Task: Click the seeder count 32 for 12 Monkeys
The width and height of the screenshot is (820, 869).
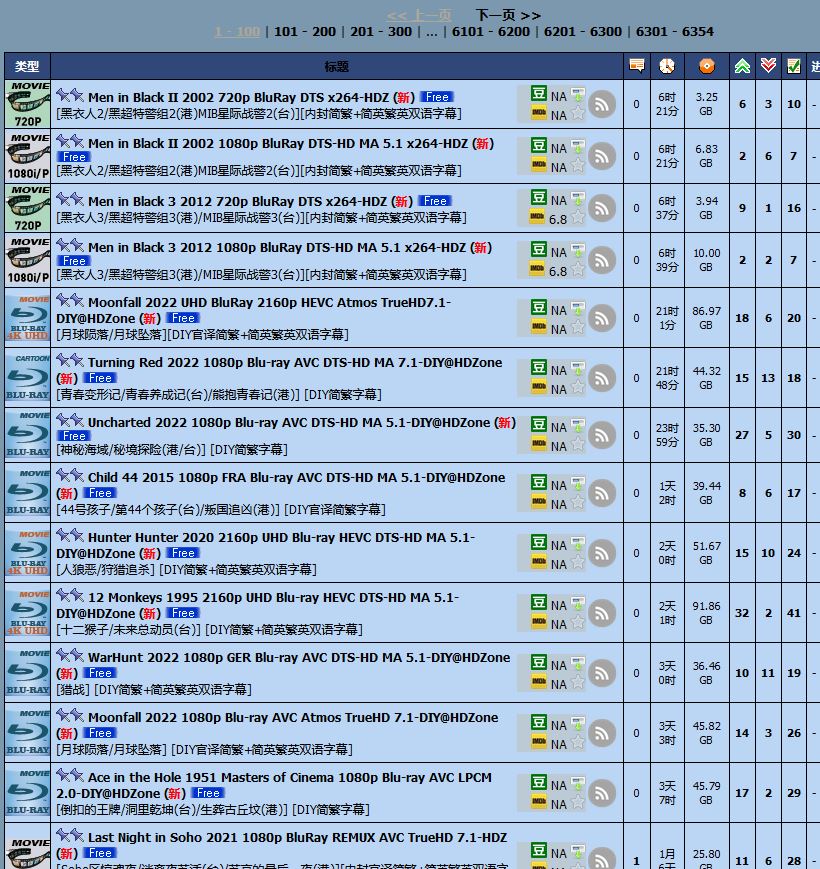Action: (x=742, y=613)
